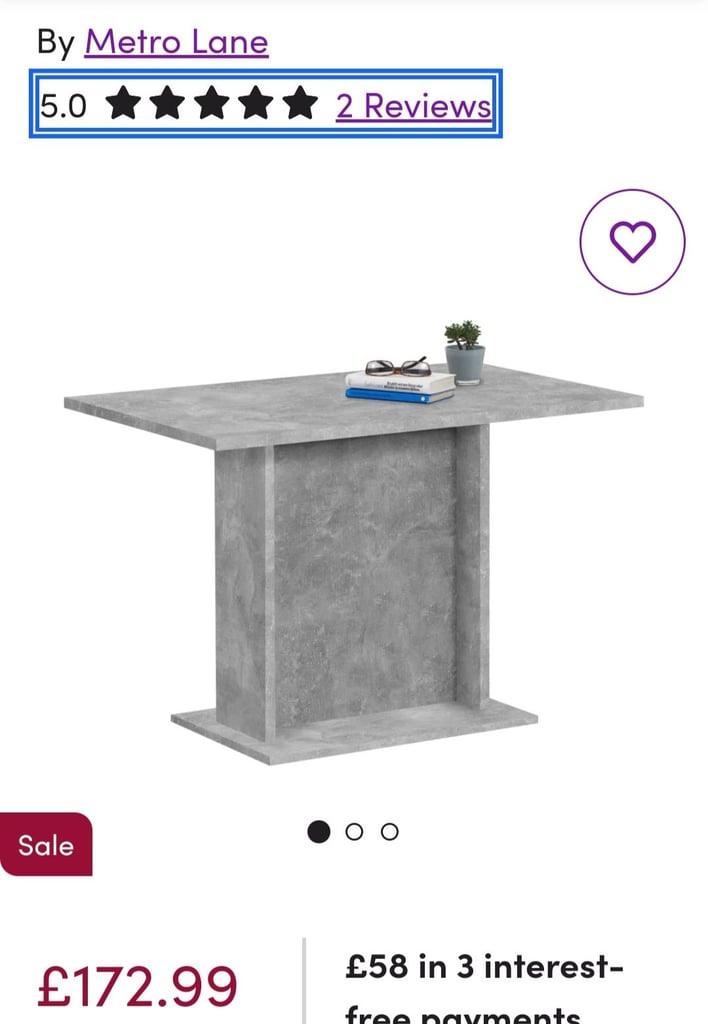Click the third rating star
Screen dimensions: 708x1024
point(212,103)
